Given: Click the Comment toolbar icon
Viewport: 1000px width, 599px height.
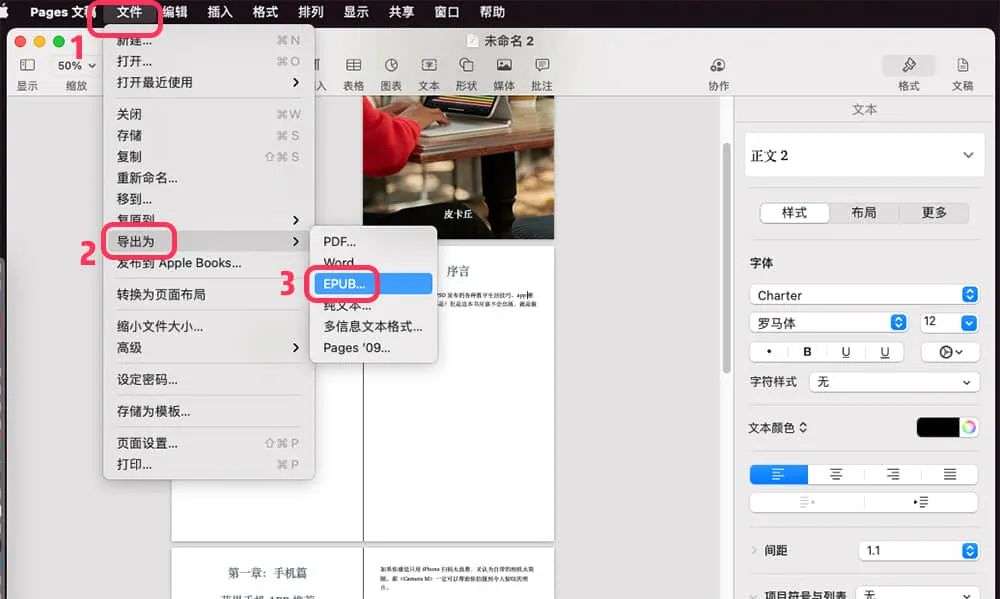Looking at the screenshot, I should pos(542,65).
